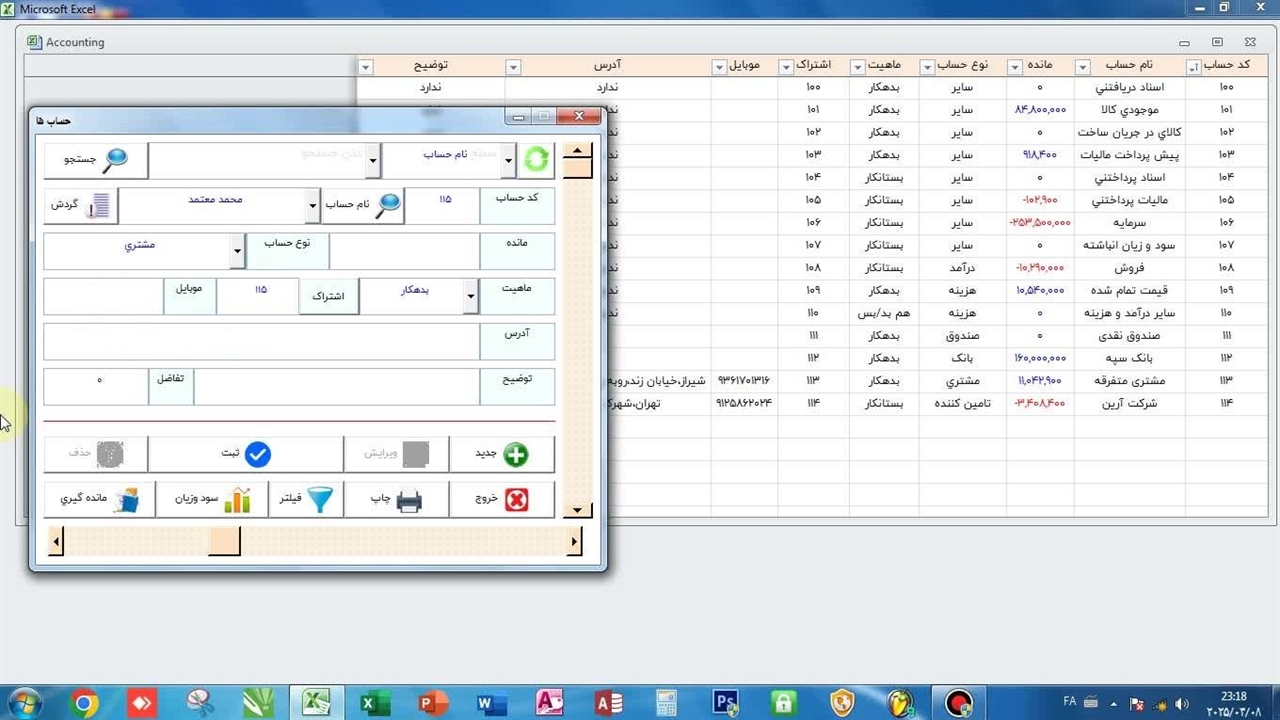The width and height of the screenshot is (1280, 720).
Task: Open the فیلتر funnel filter button
Action: [x=305, y=500]
